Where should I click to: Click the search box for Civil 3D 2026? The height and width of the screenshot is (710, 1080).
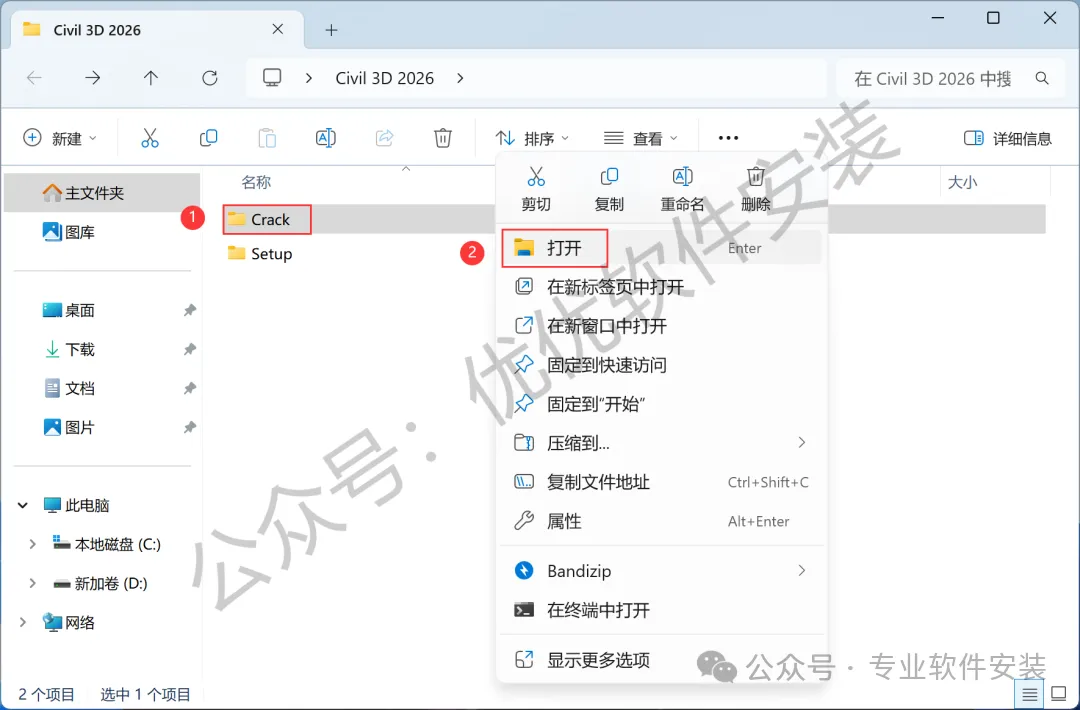pos(953,79)
